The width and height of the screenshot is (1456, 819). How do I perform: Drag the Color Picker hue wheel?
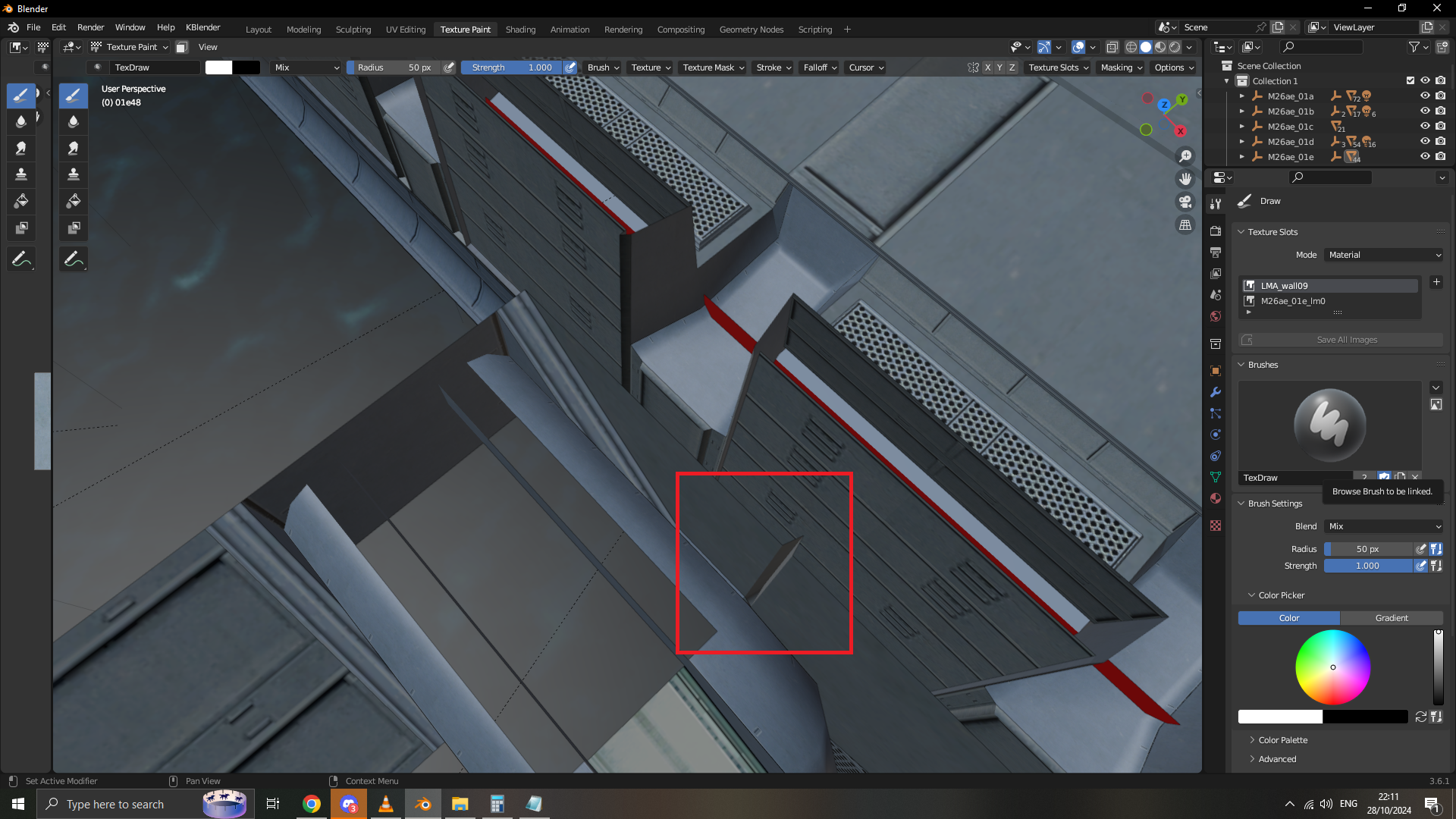1333,666
